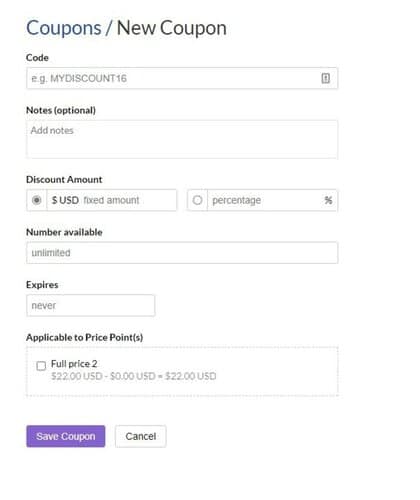Click the Full price 2 label text
420x500 pixels.
pos(74,364)
